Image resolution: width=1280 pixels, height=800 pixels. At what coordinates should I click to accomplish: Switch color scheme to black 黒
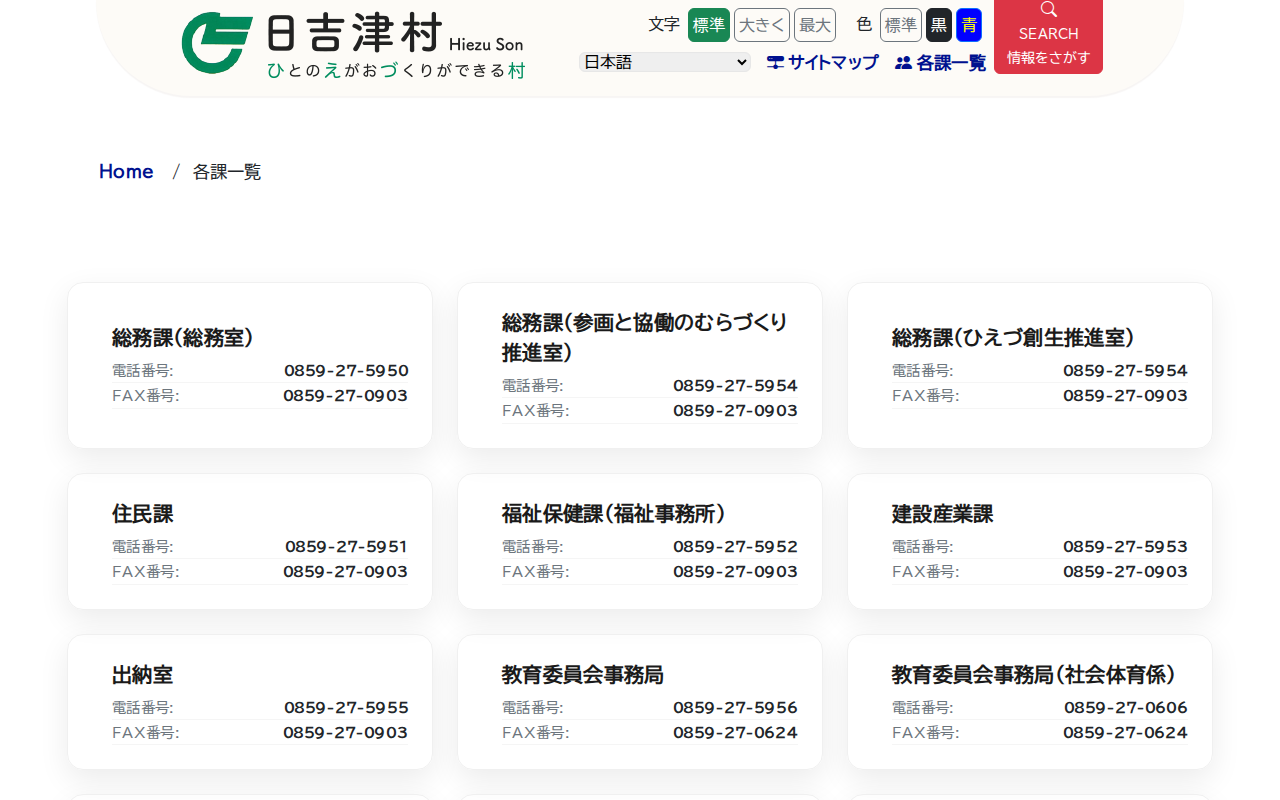[x=939, y=25]
